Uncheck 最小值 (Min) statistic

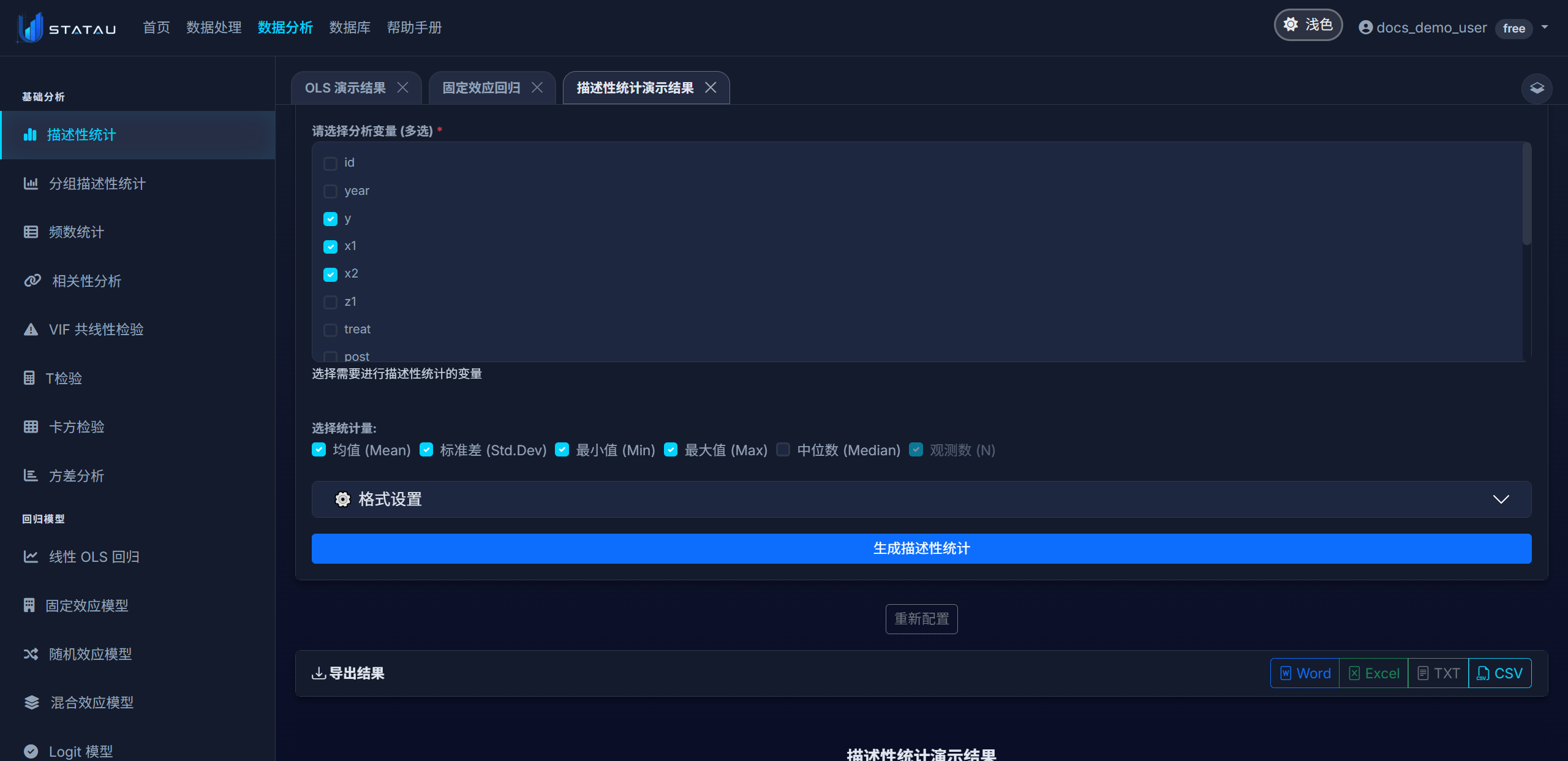562,450
